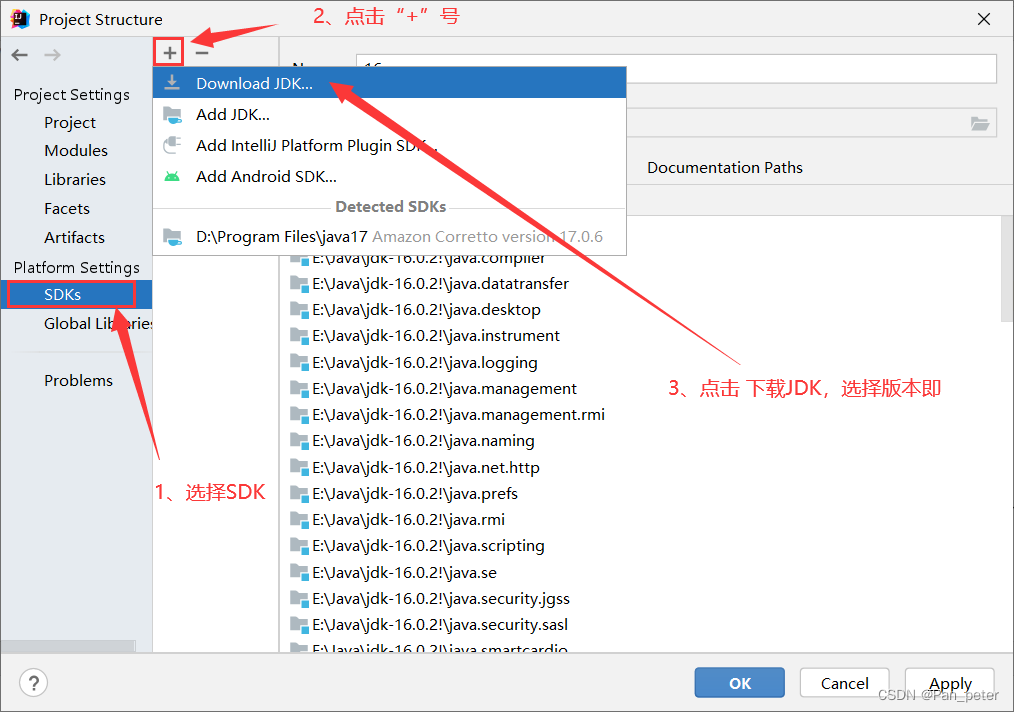Open Facets settings page
This screenshot has width=1014, height=712.
(x=67, y=209)
